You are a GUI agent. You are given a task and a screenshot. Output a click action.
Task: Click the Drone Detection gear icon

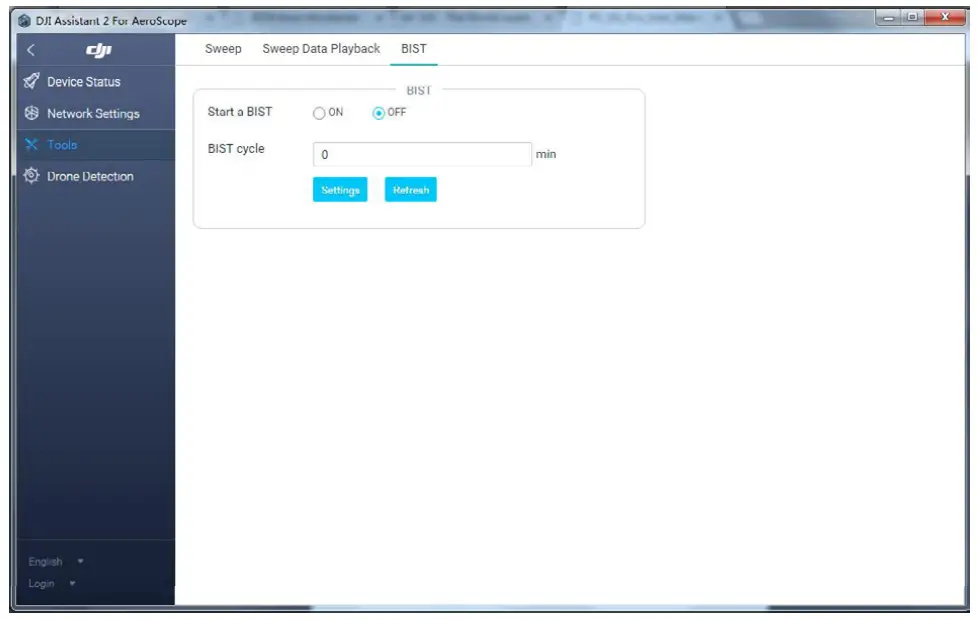[x=31, y=176]
